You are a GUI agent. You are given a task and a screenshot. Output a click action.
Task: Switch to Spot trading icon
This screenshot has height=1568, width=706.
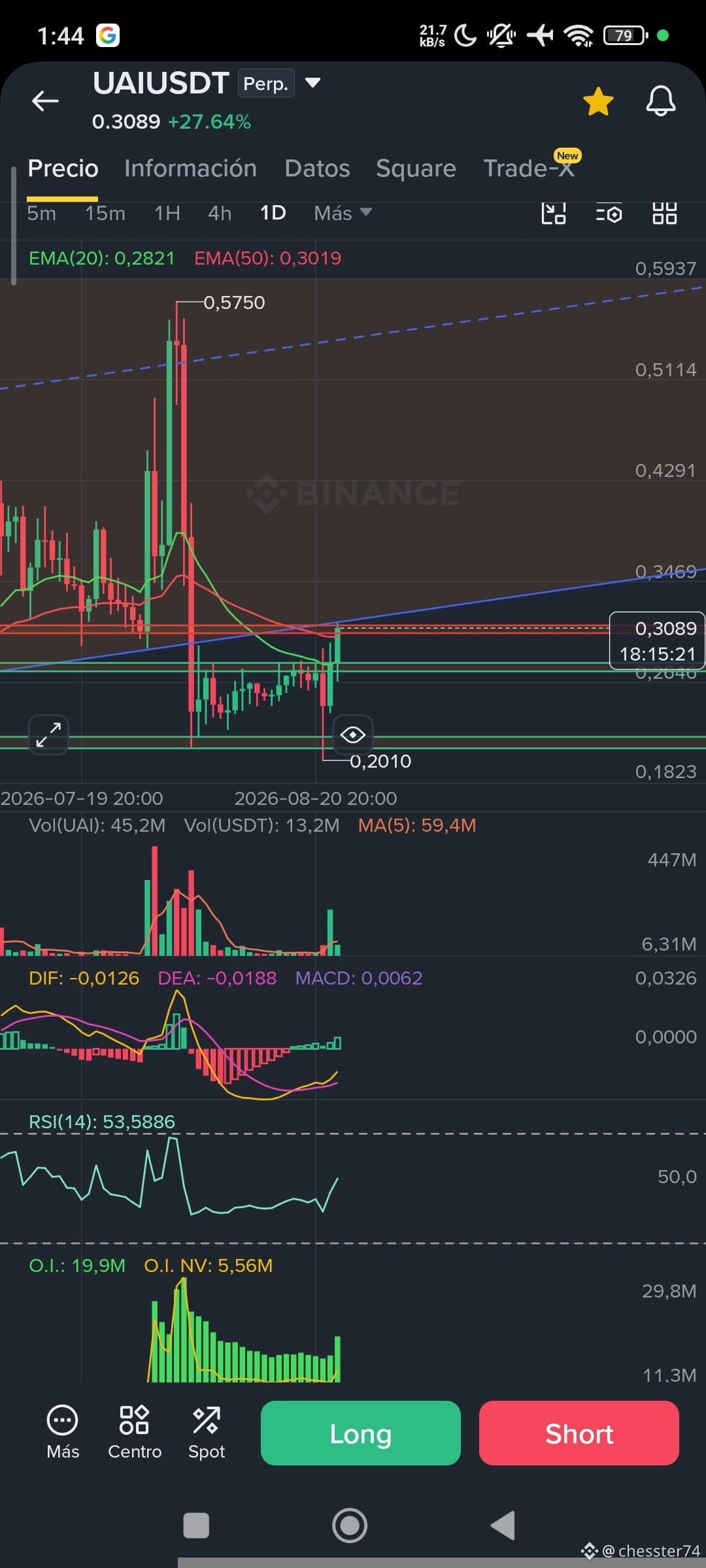[207, 1432]
